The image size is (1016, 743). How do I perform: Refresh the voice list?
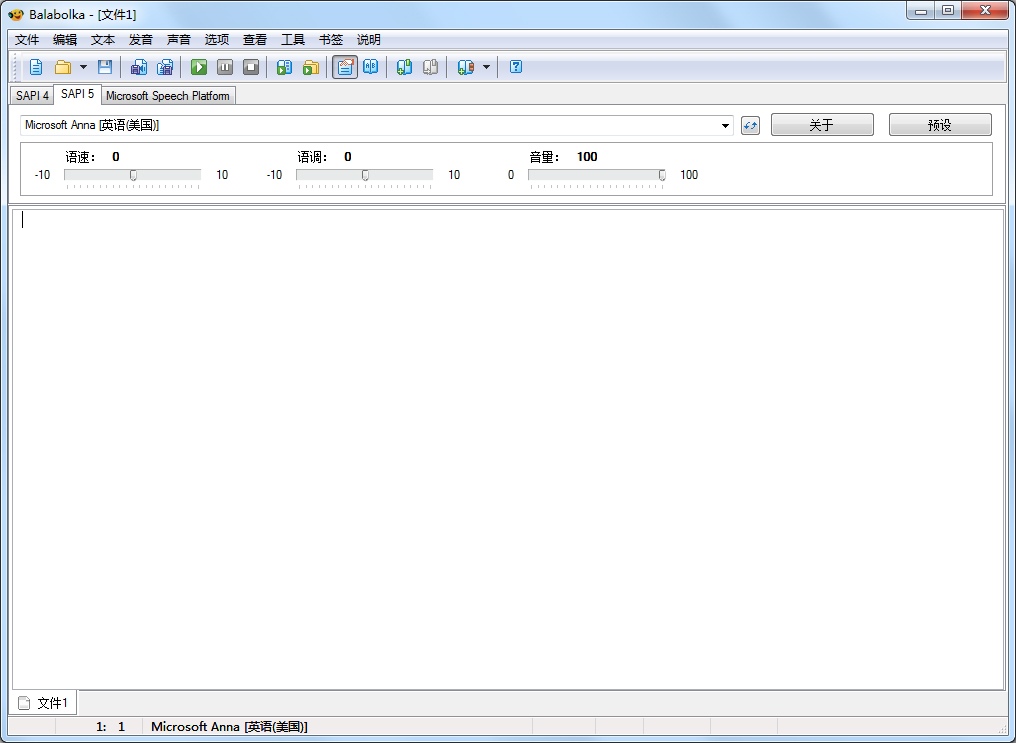750,124
